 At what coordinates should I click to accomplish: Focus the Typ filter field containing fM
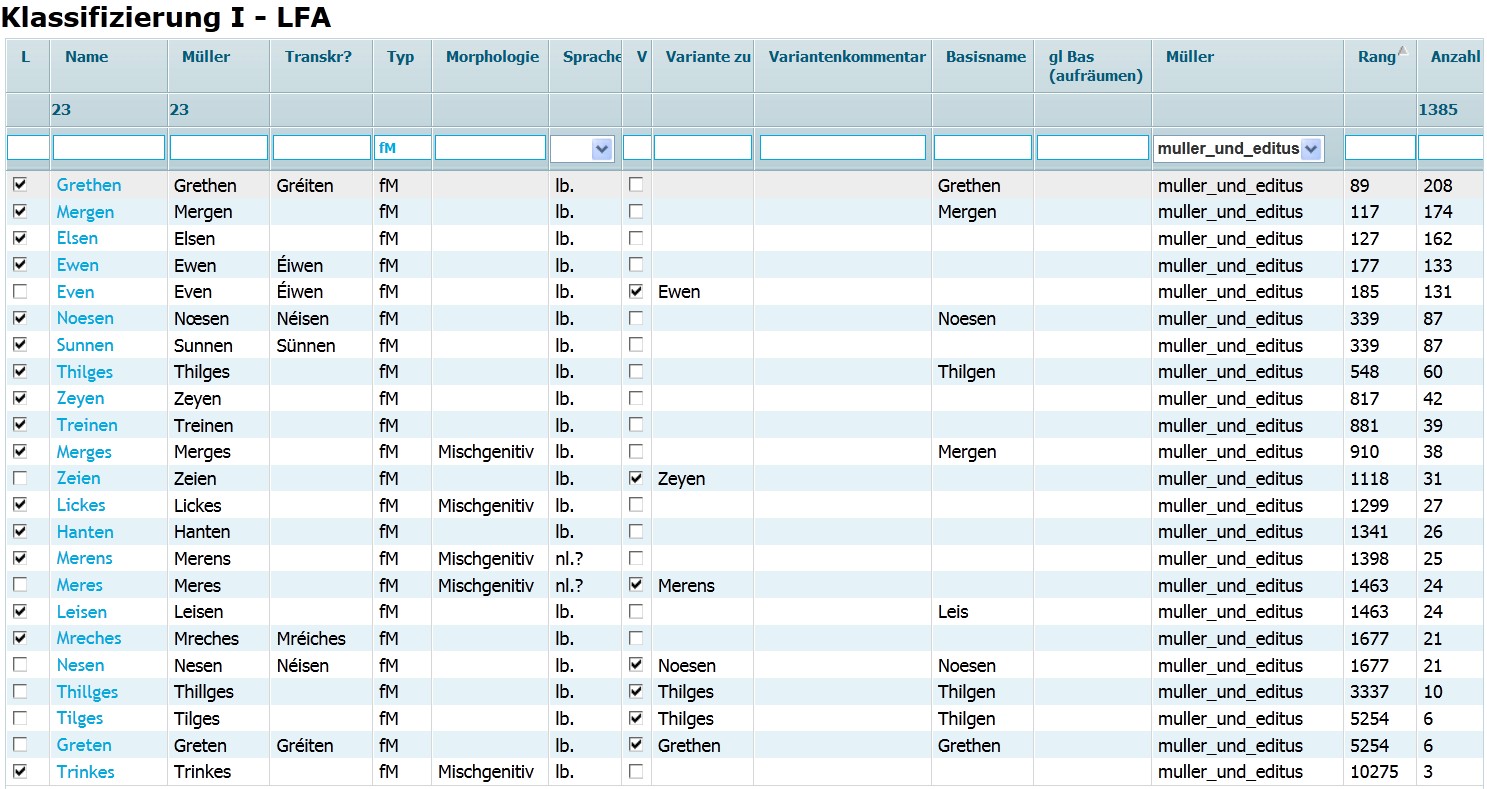403,148
